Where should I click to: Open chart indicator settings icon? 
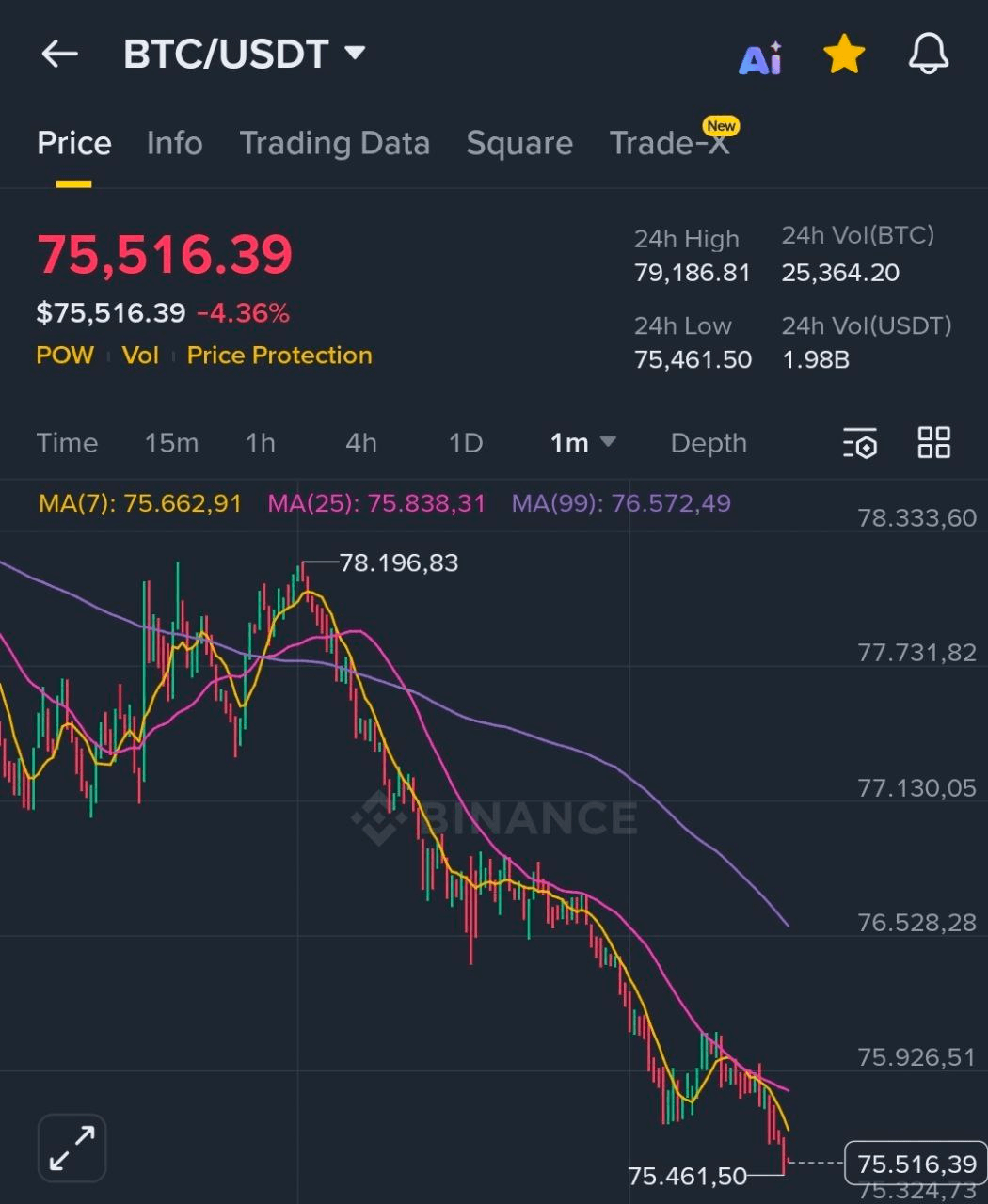pyautogui.click(x=860, y=443)
